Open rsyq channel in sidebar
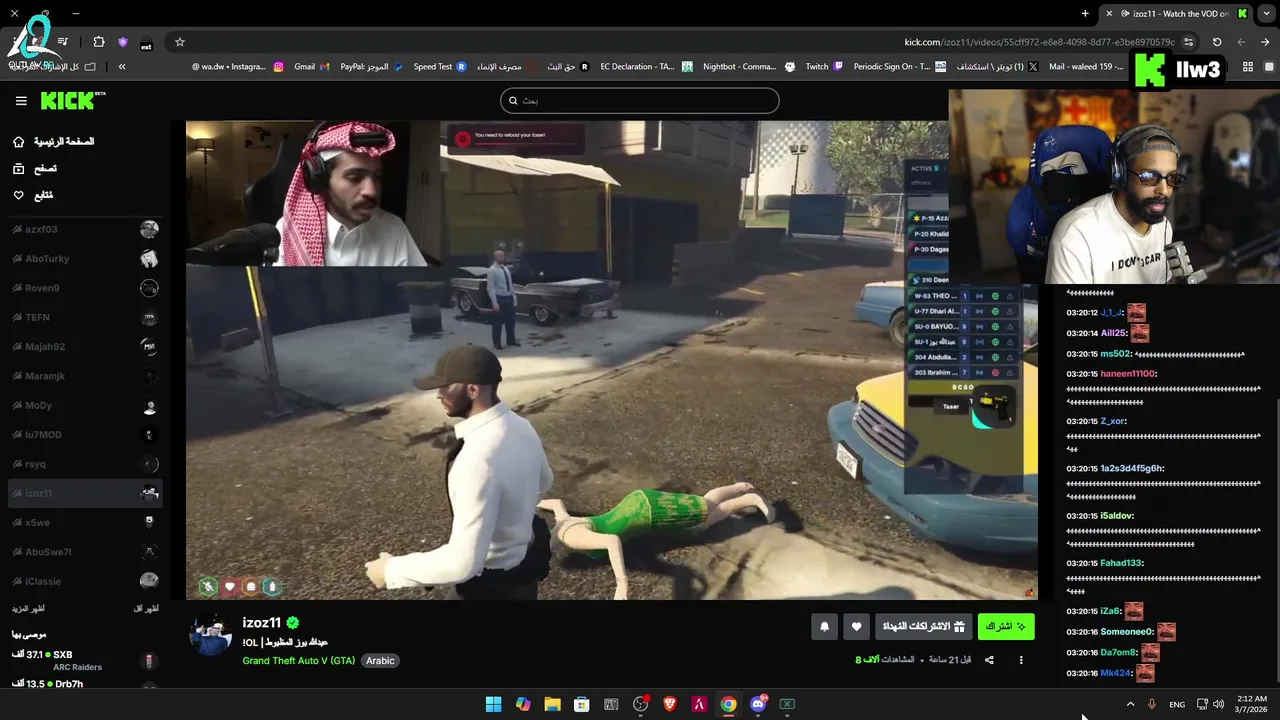 pos(85,464)
